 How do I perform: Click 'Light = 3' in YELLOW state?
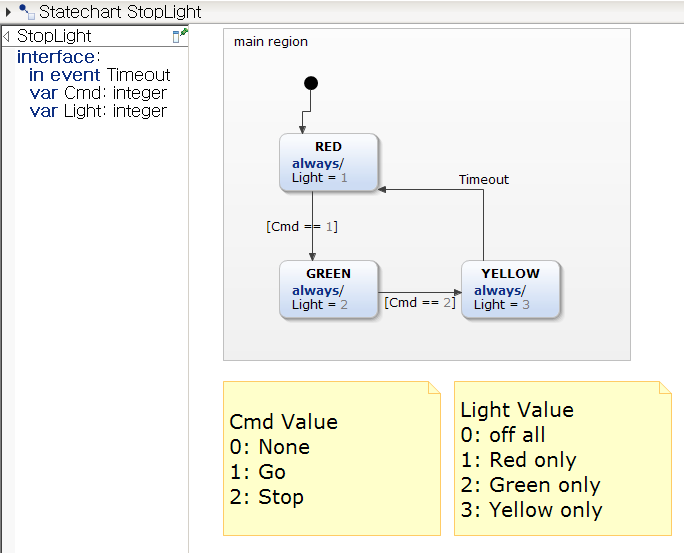(x=502, y=304)
